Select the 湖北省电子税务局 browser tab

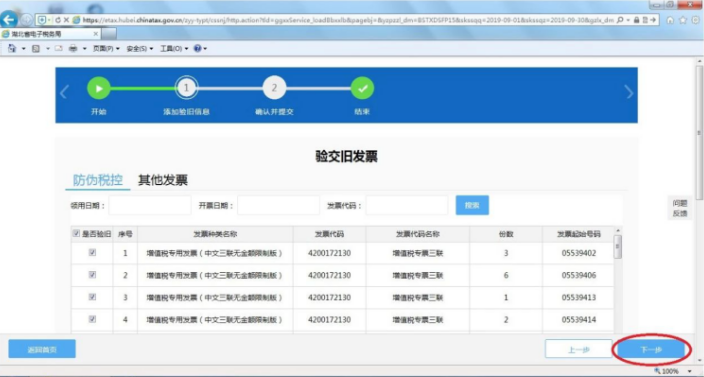pyautogui.click(x=50, y=34)
